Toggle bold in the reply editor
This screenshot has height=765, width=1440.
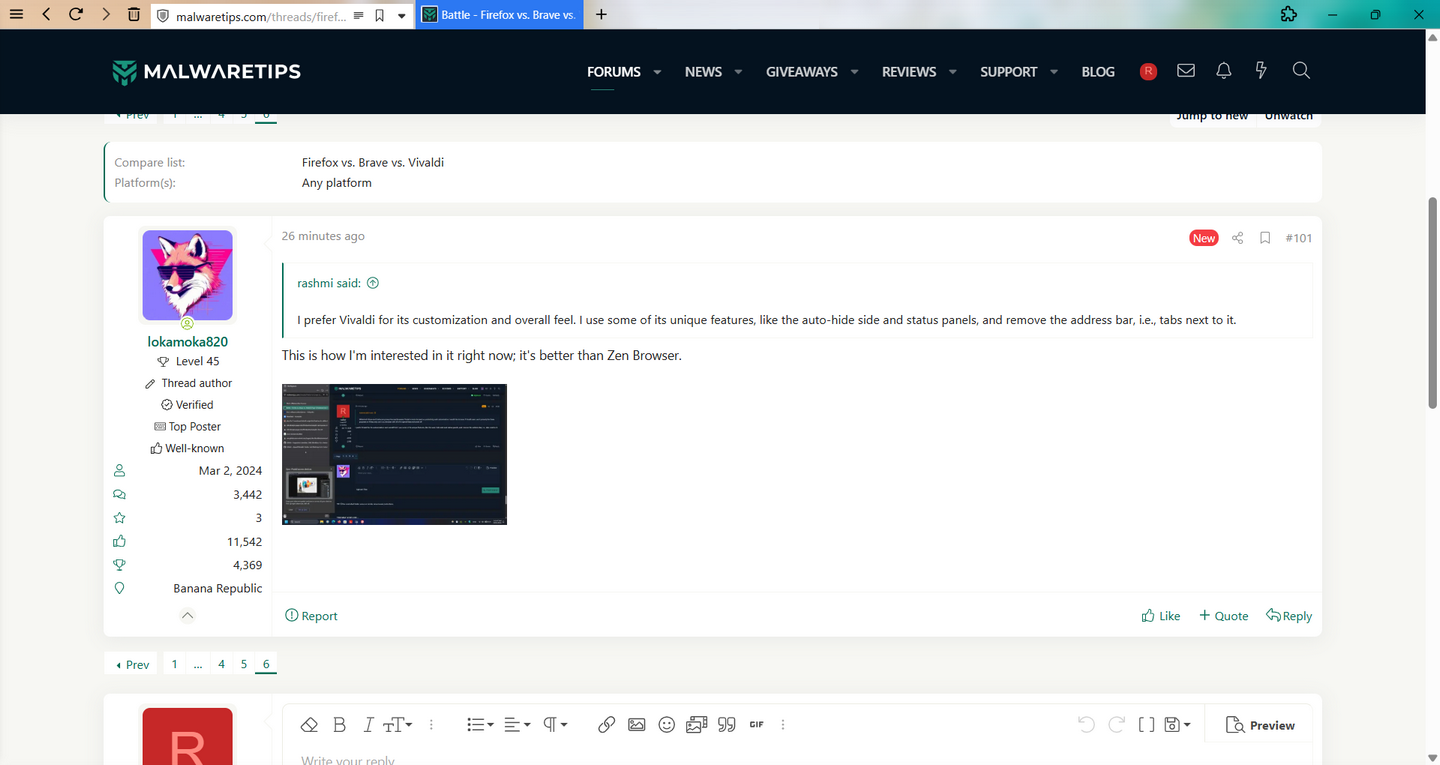(x=339, y=725)
